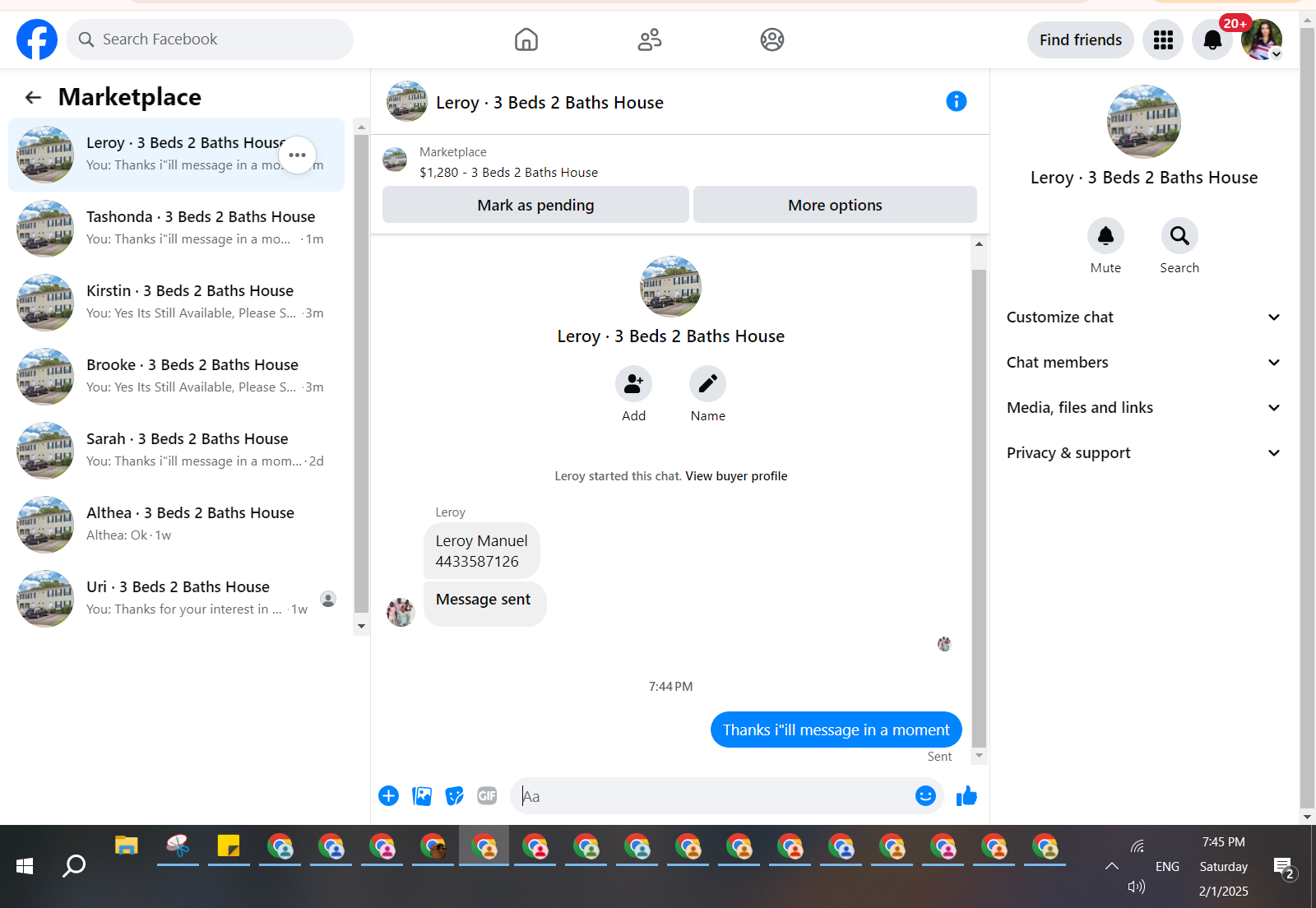Attach a photo file icon
The height and width of the screenshot is (908, 1316).
point(422,795)
